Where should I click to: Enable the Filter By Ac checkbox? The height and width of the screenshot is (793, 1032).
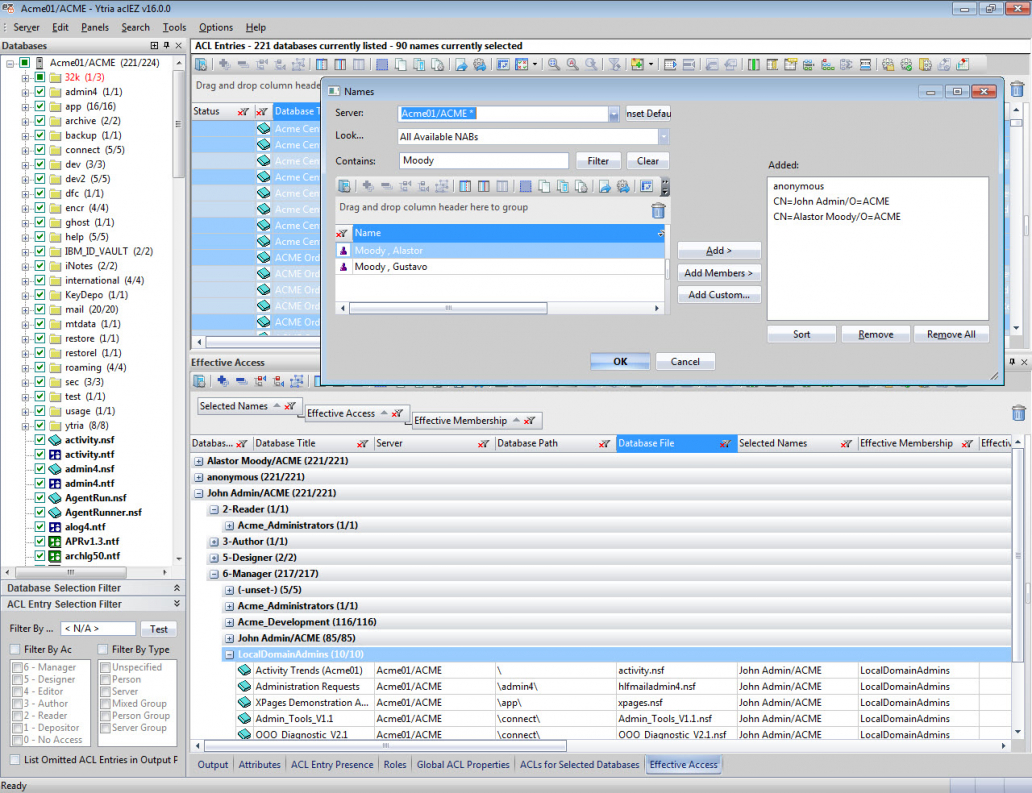[x=15, y=650]
